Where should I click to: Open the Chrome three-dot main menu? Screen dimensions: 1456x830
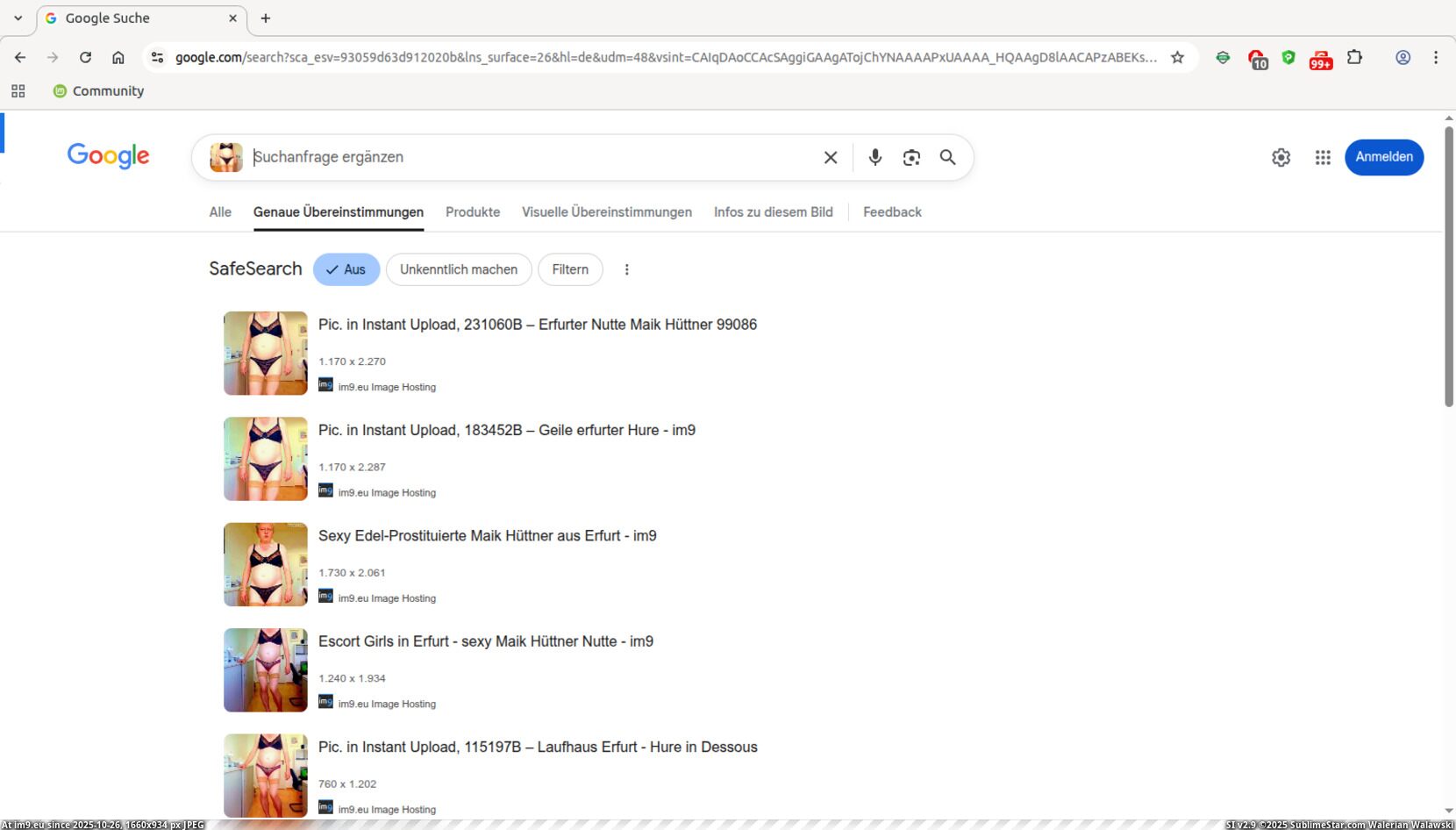coord(1435,57)
